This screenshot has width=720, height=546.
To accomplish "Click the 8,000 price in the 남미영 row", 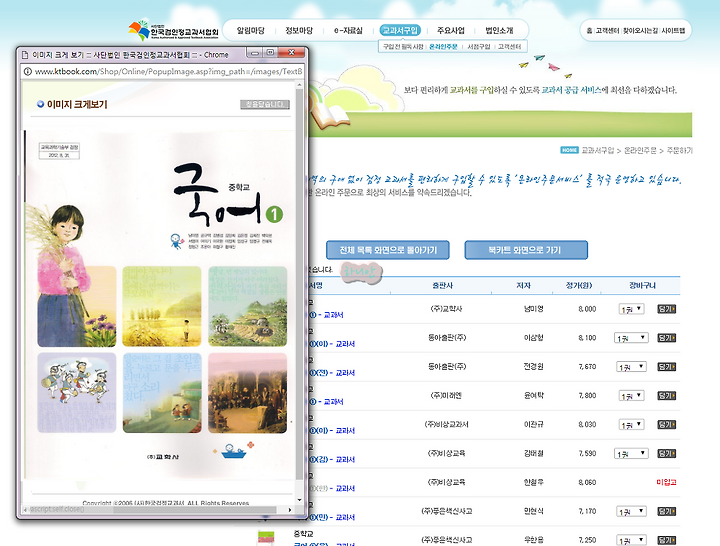I will pyautogui.click(x=587, y=309).
